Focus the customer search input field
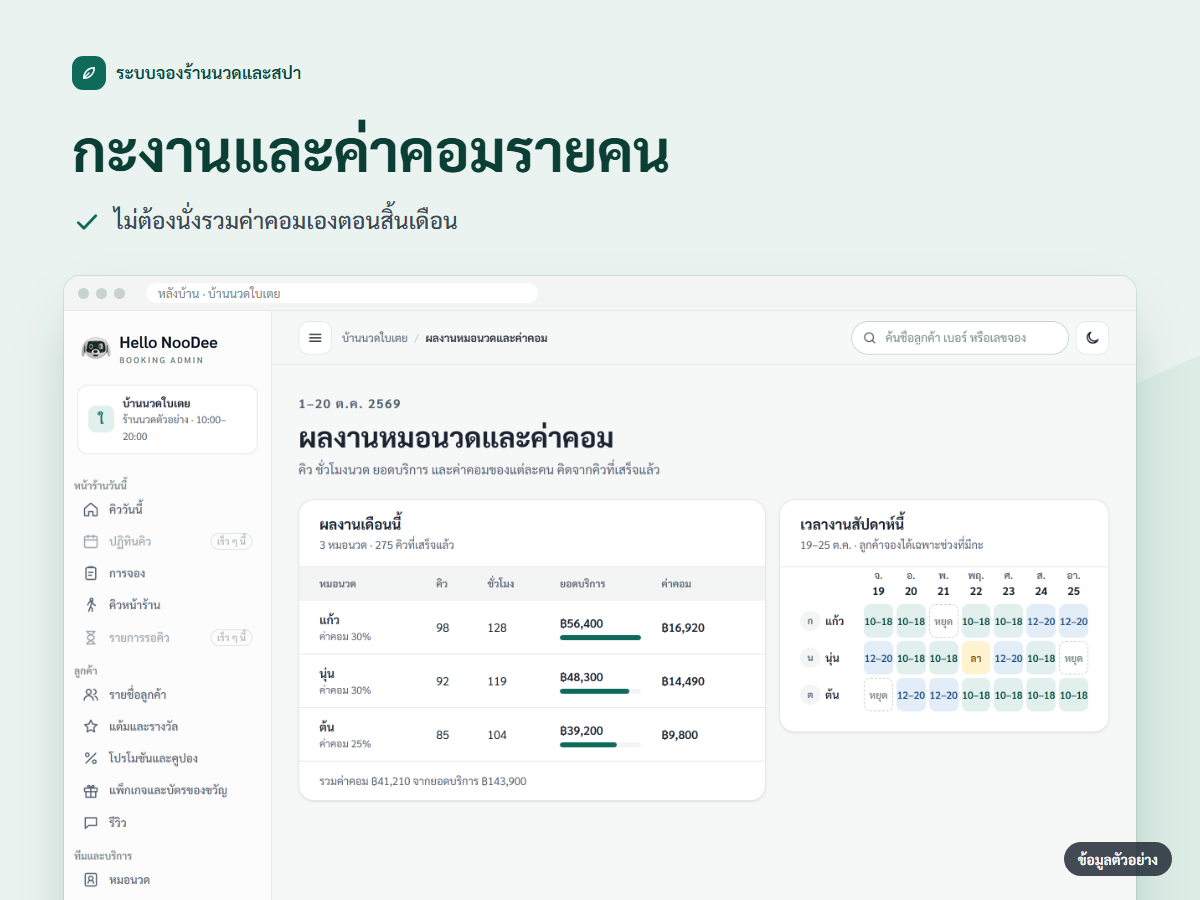1200x900 pixels. tap(959, 338)
